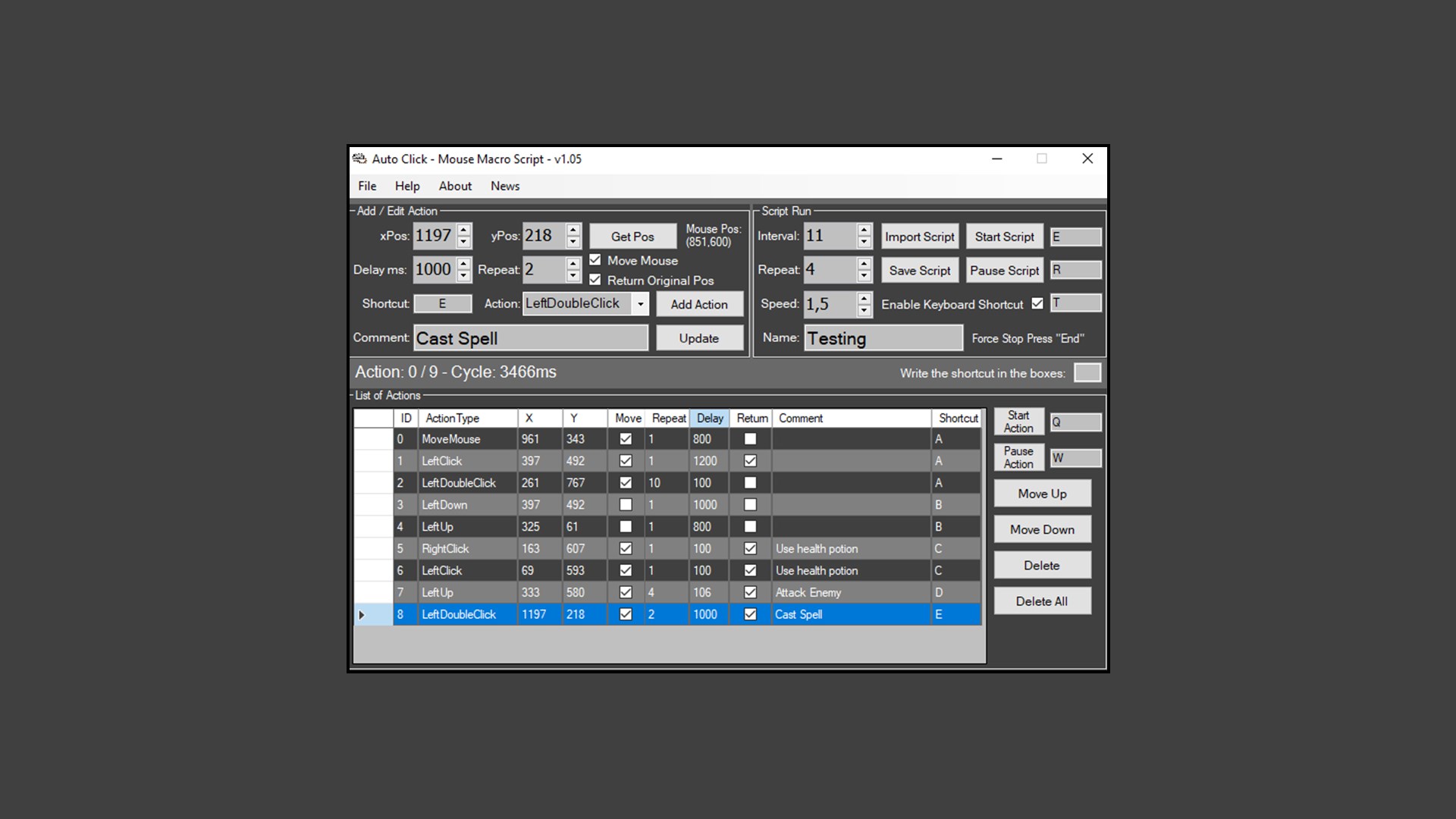Increase Speed value with up arrow
Image resolution: width=1456 pixels, height=819 pixels.
pyautogui.click(x=864, y=297)
